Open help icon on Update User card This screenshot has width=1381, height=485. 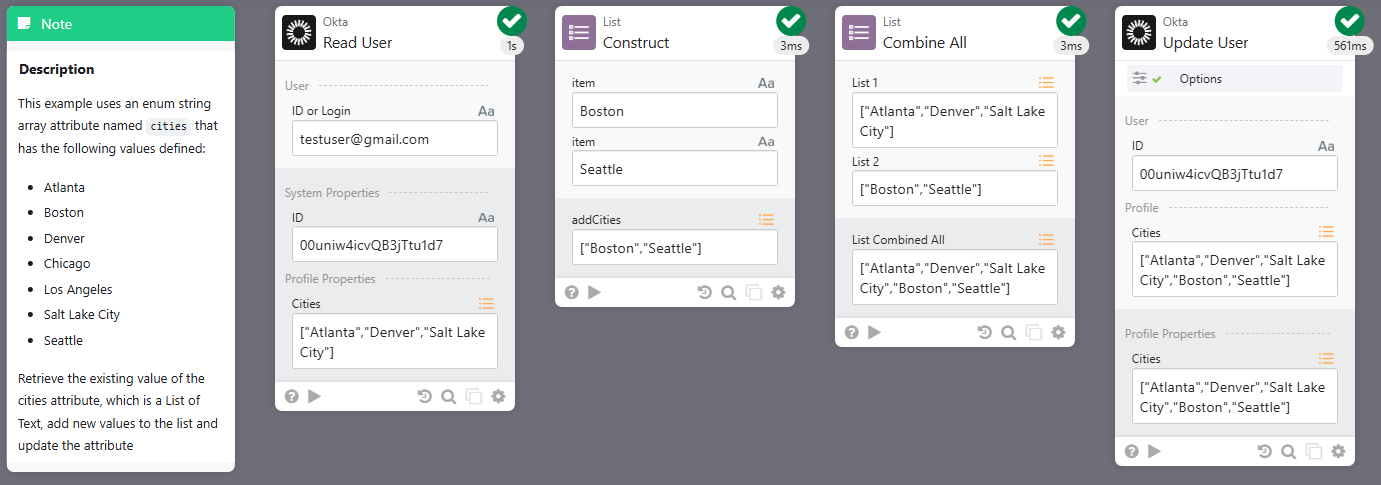click(1132, 451)
